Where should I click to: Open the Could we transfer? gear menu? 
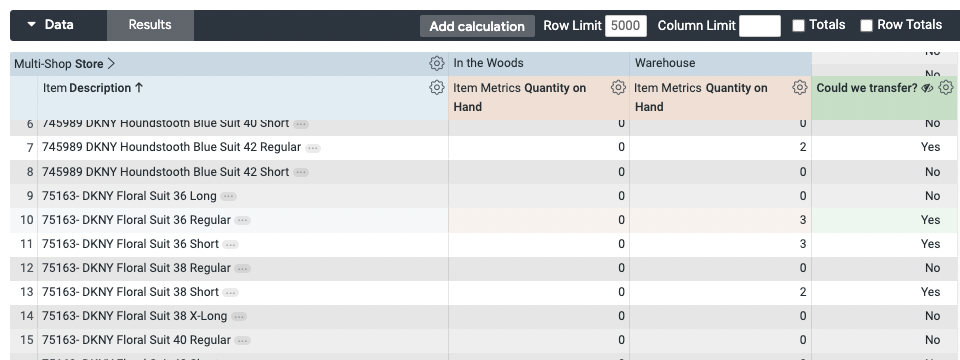946,88
